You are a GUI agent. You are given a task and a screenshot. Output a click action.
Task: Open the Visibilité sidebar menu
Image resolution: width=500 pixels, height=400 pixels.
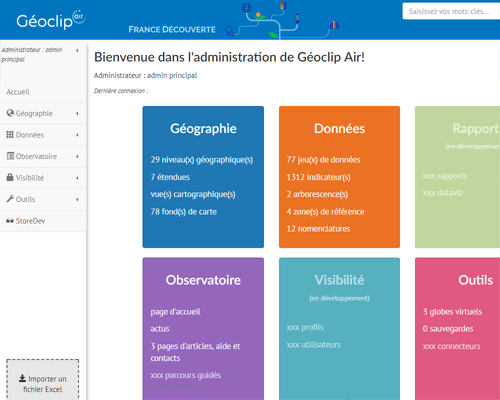tap(43, 178)
